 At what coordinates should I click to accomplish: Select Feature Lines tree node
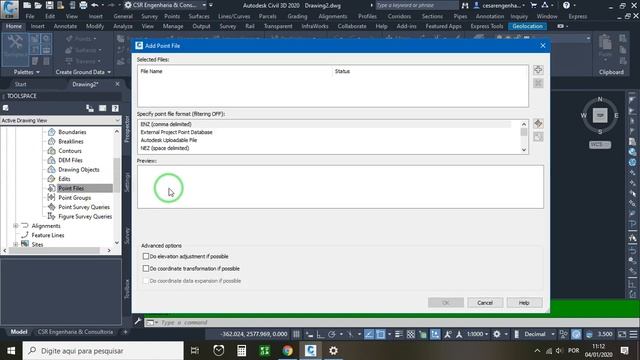click(x=48, y=236)
